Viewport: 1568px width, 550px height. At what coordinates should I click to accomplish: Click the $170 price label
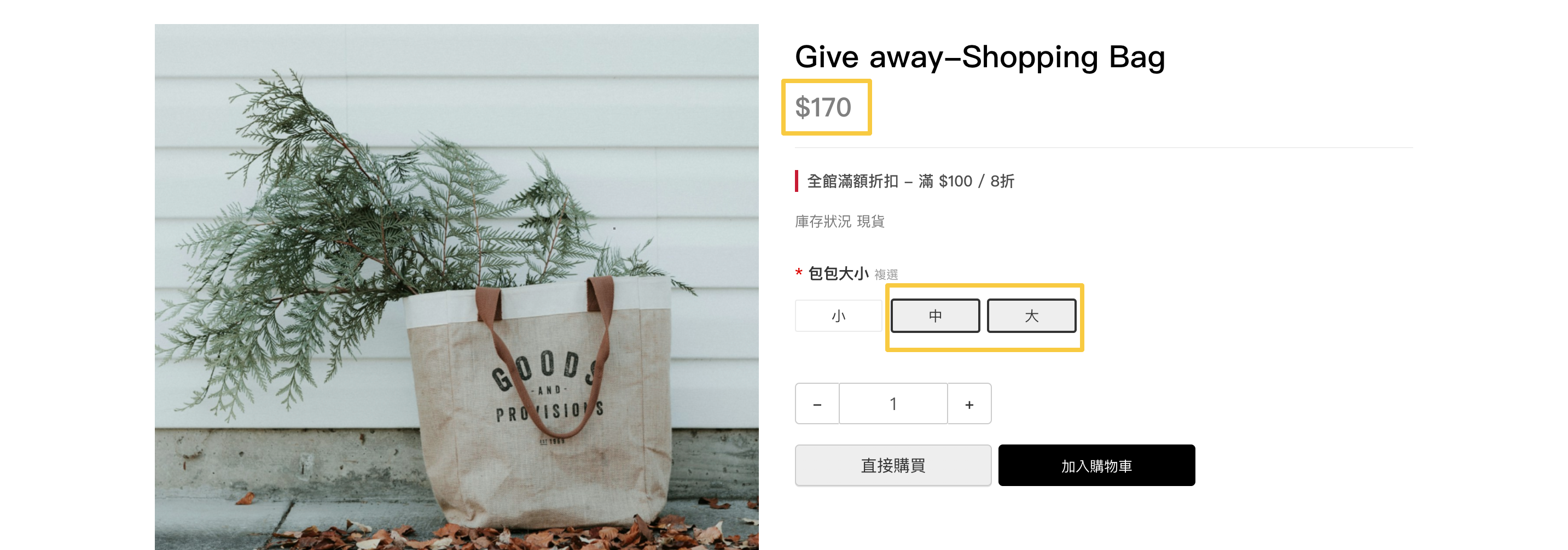823,108
